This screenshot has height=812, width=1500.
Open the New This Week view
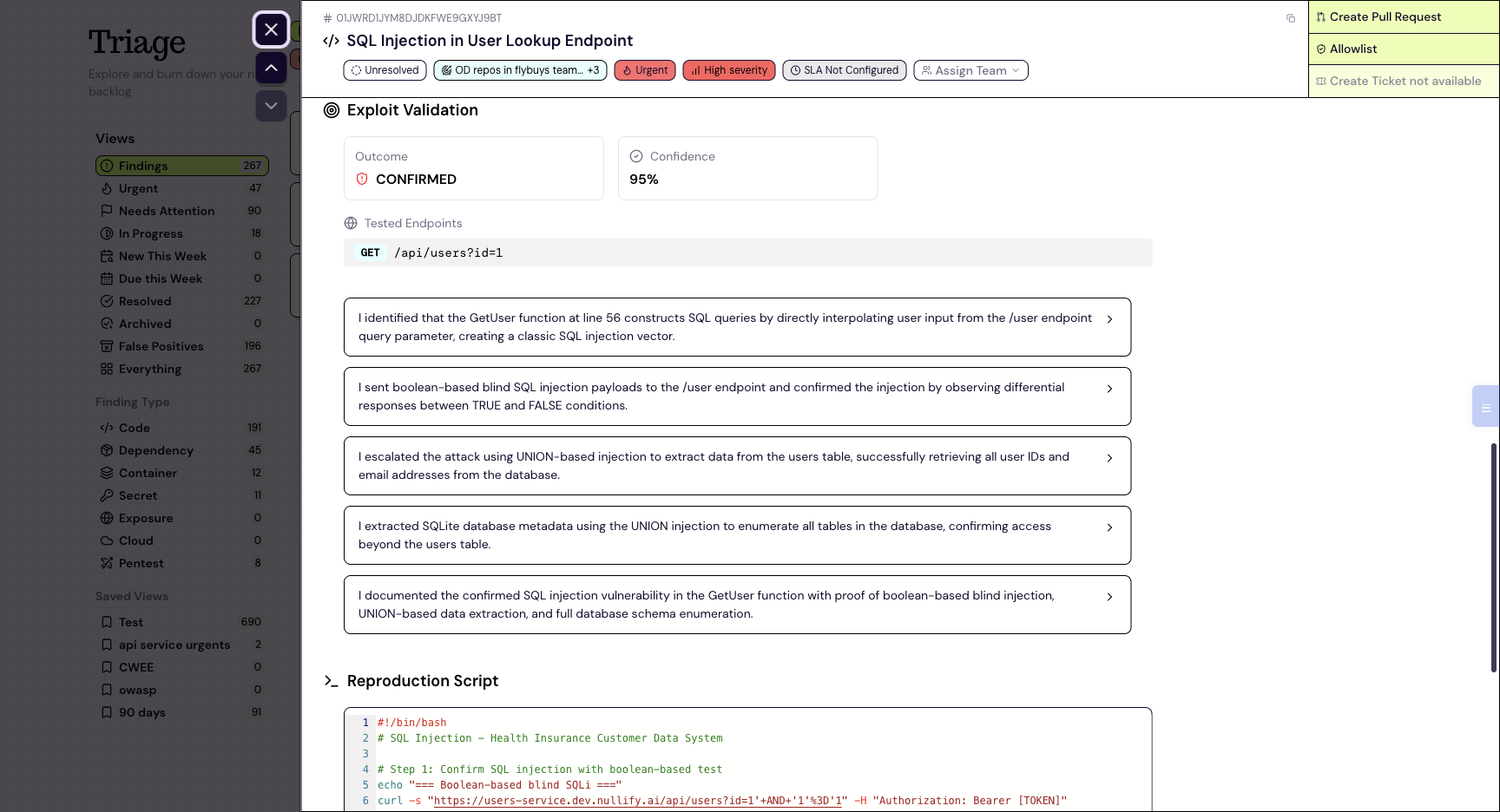(181, 256)
